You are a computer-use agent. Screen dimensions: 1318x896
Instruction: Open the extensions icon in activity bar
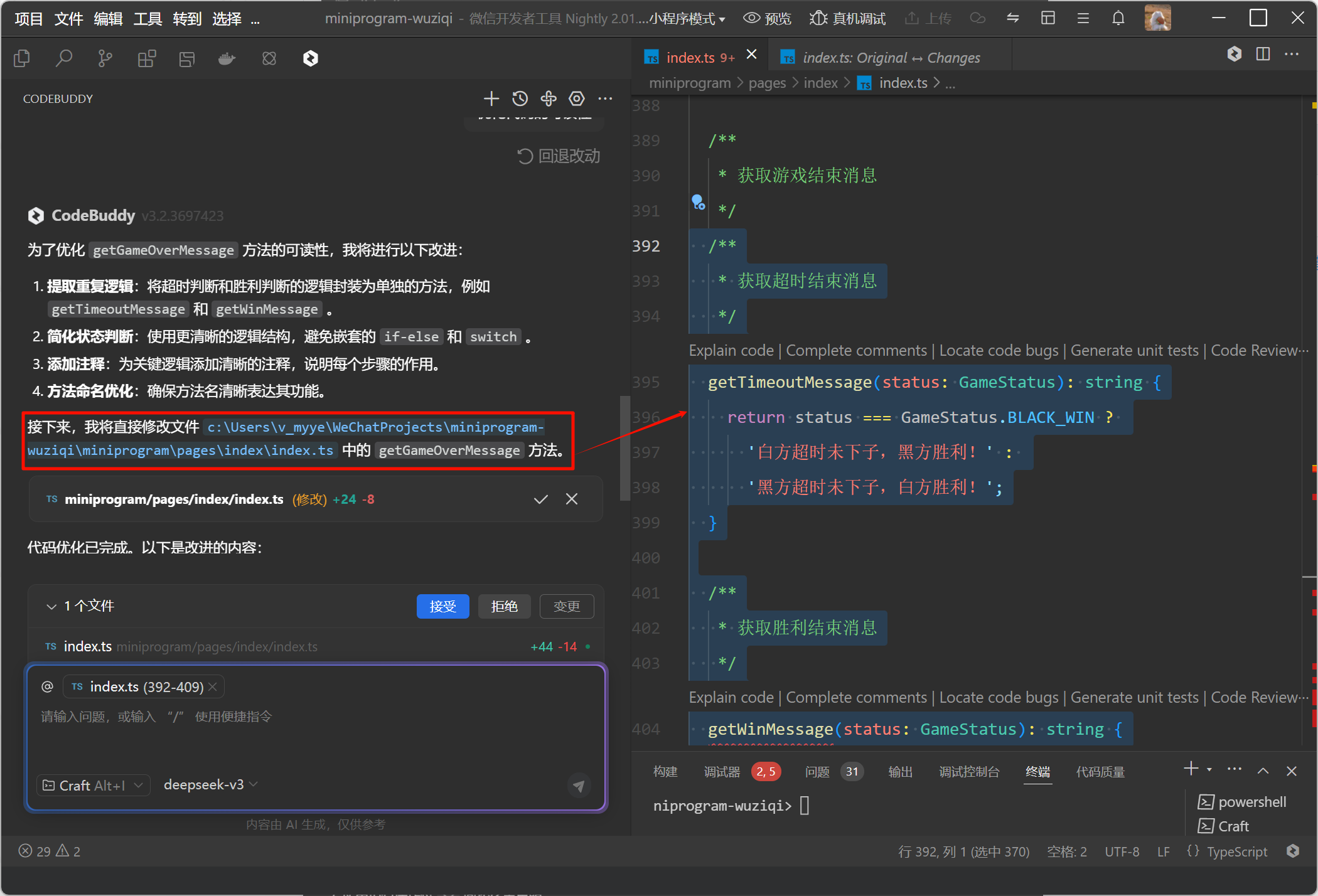click(146, 59)
